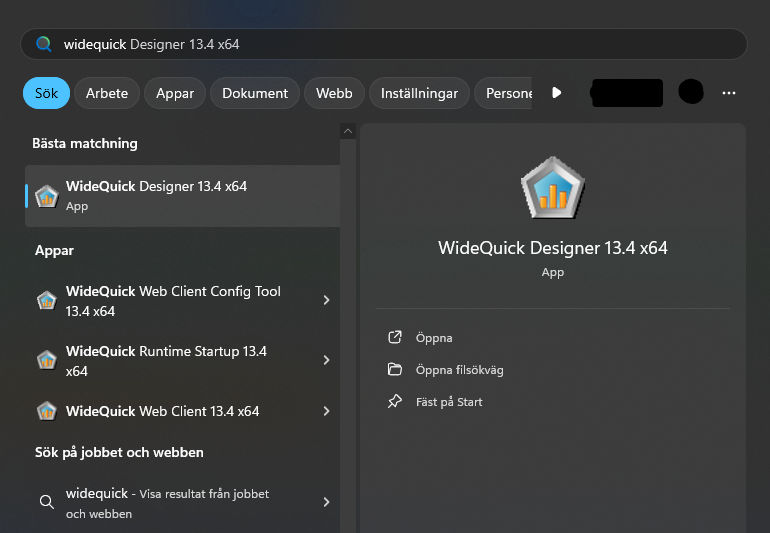This screenshot has width=770, height=533.
Task: Click the WideQuick Designer 13.4 x64 preview title
Action: click(553, 248)
